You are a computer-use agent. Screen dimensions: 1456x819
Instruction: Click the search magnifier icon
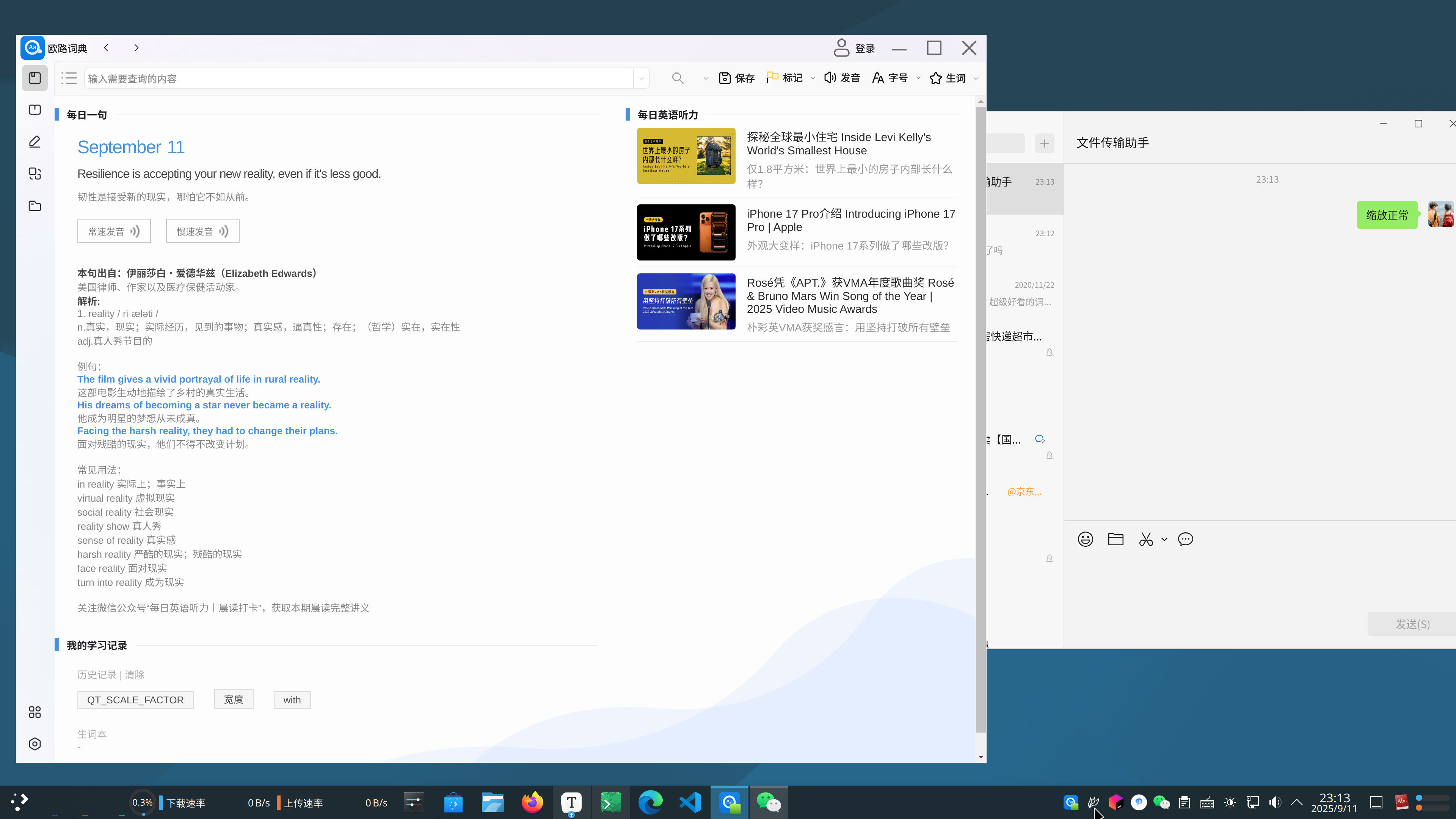678,78
